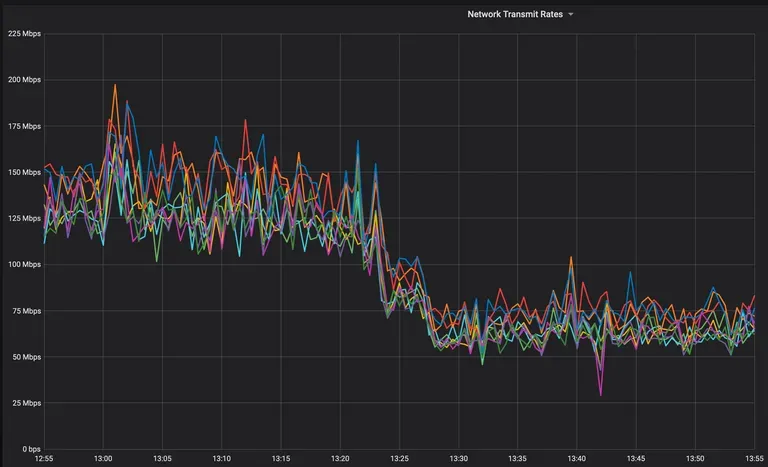768x467 pixels.
Task: Click the 12:55 time axis label
Action: click(44, 459)
